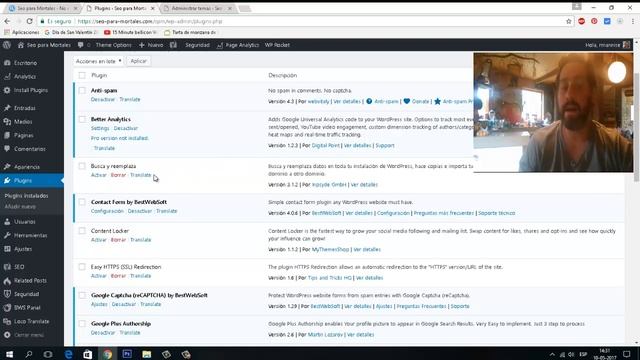This screenshot has height=360, width=640.
Task: Switch to first Seo para Mortales tab
Action: 42,8
